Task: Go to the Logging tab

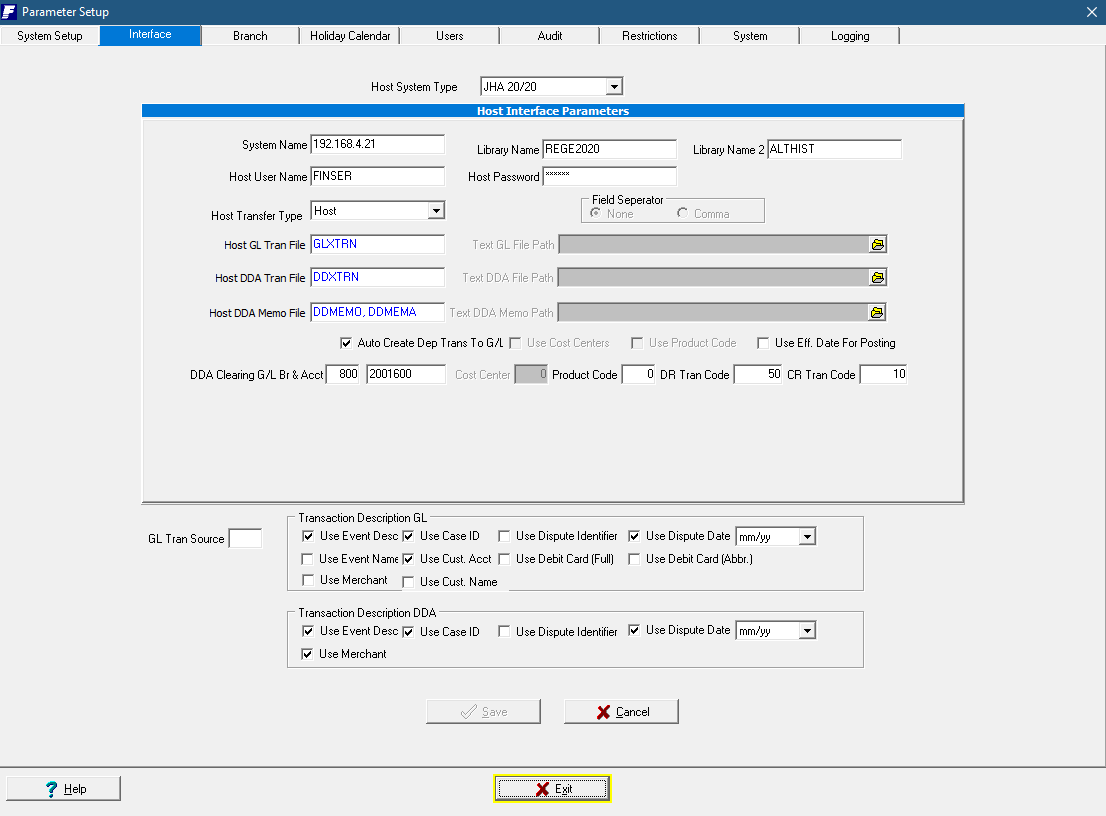Action: (x=849, y=36)
